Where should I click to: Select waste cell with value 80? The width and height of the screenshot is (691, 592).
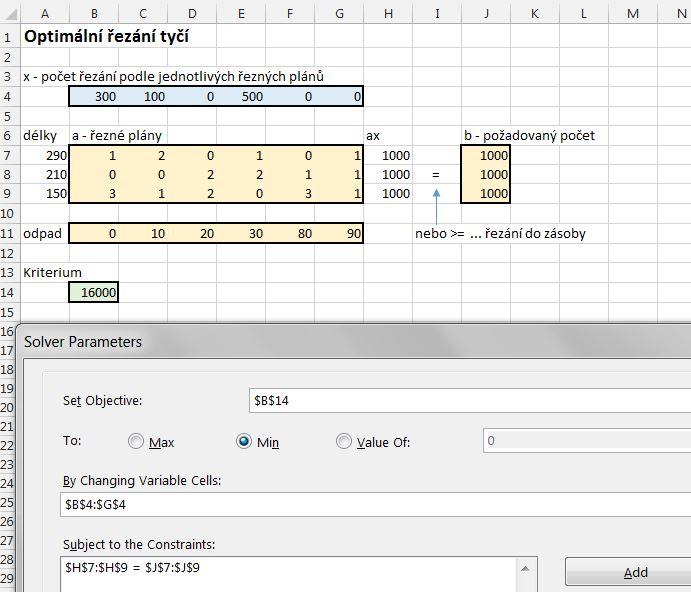pyautogui.click(x=290, y=233)
